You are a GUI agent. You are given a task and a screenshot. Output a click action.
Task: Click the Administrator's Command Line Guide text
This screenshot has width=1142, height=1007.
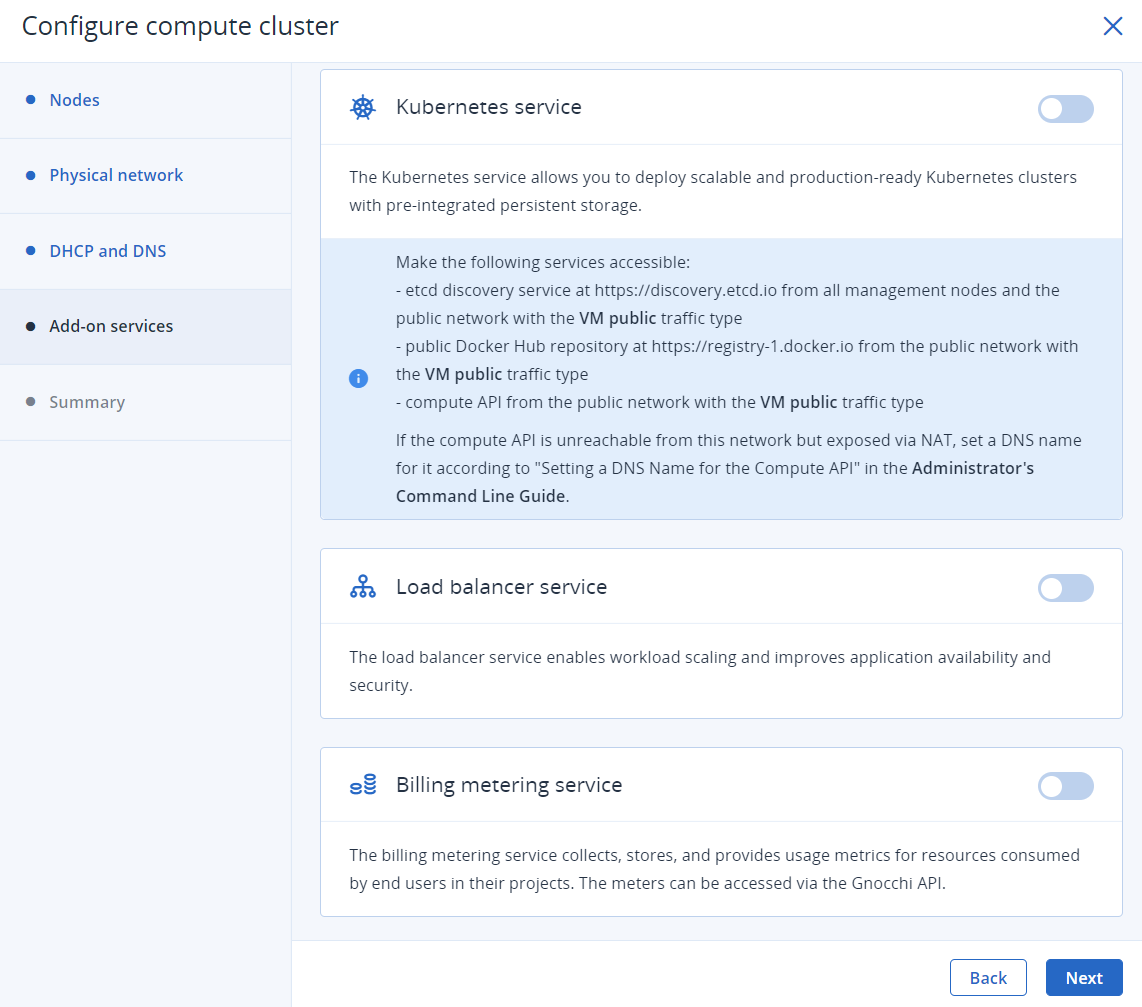714,482
